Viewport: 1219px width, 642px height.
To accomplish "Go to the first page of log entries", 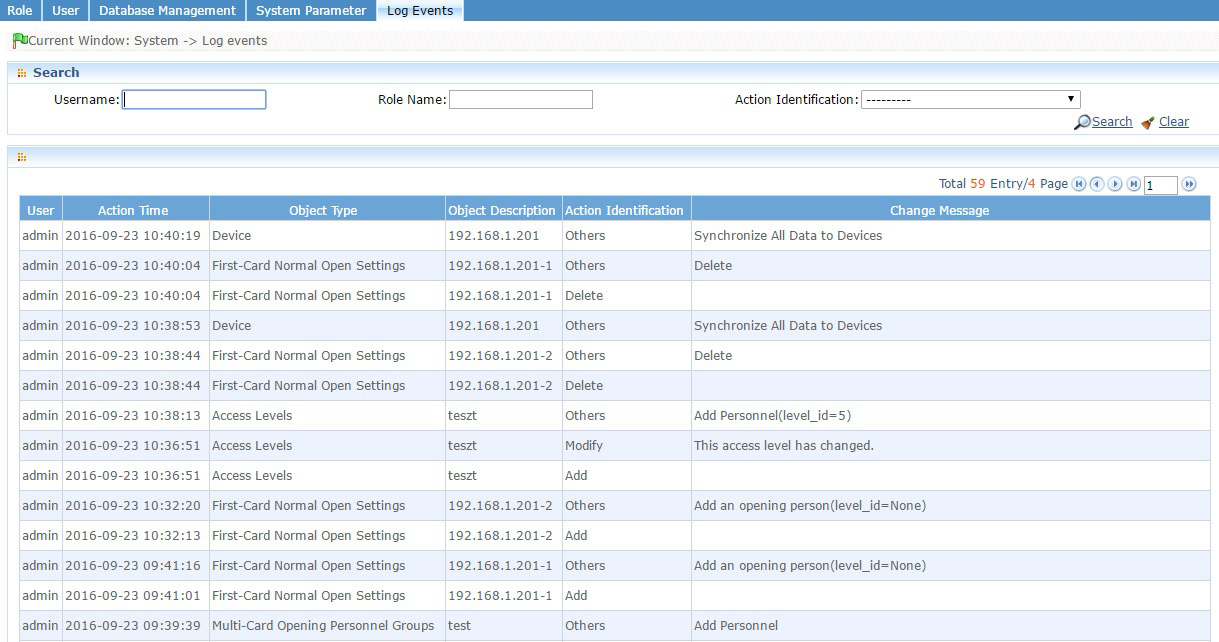I will (1078, 184).
